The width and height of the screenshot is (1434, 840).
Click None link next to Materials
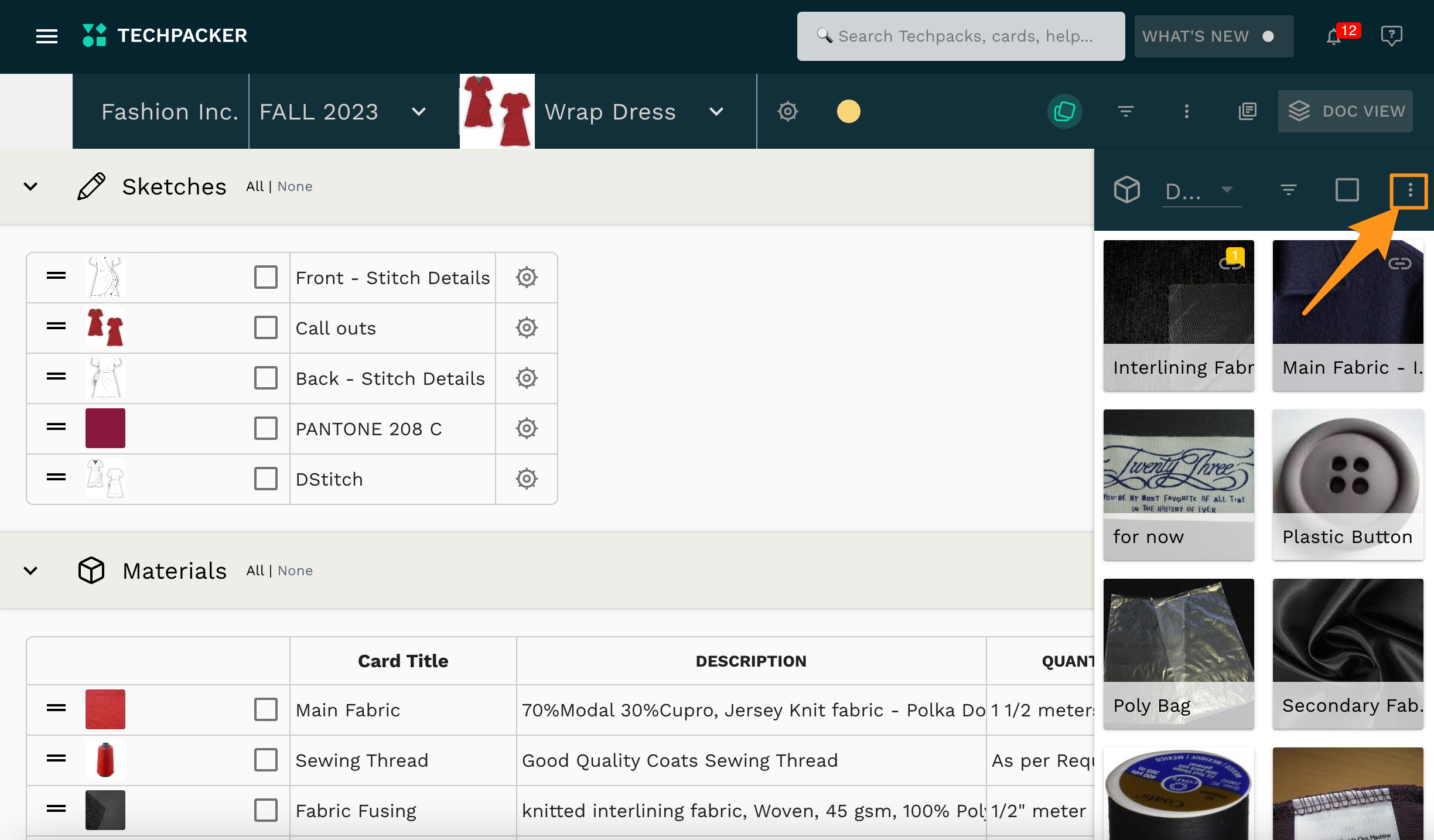pyautogui.click(x=295, y=571)
